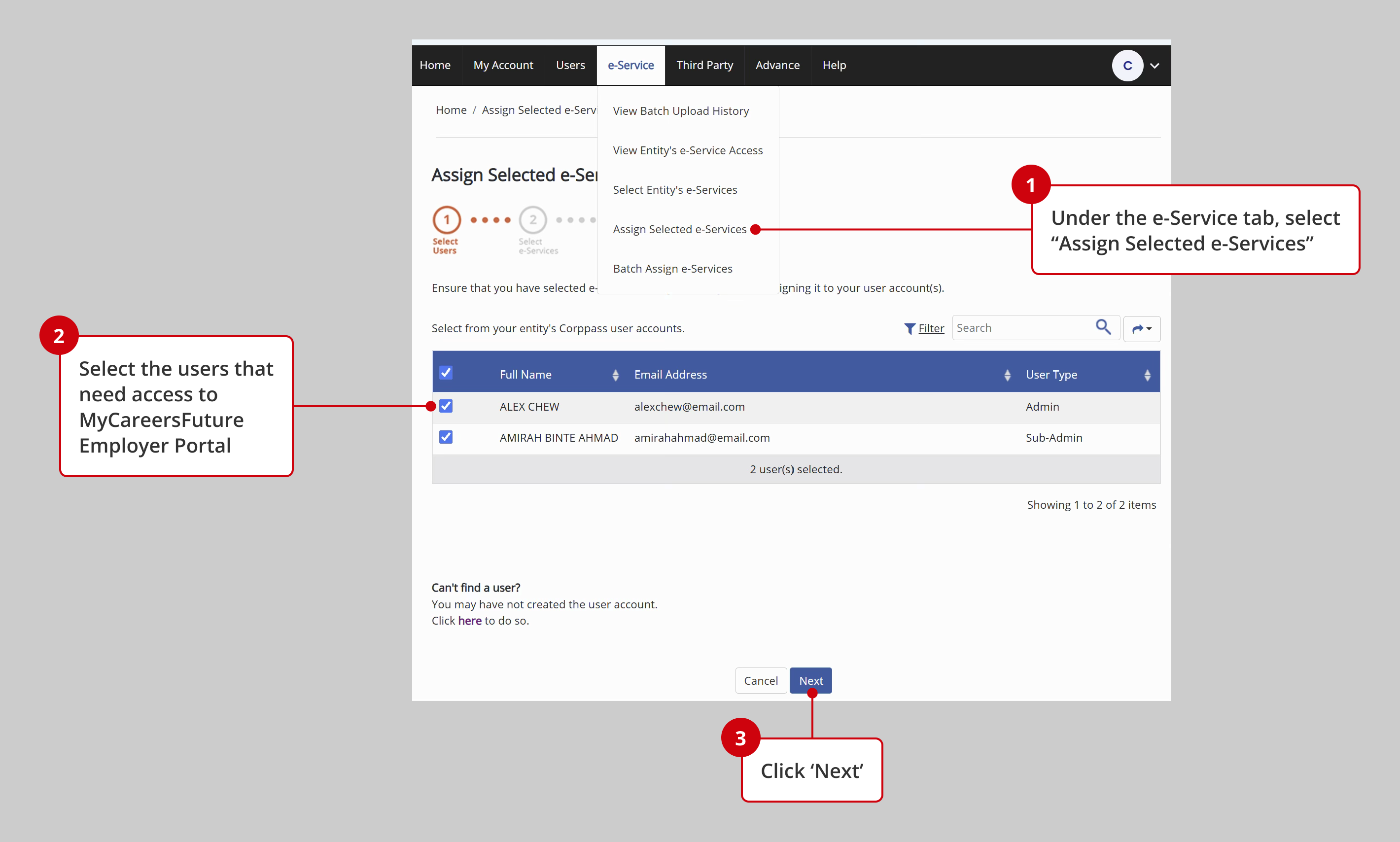The image size is (1400, 842).
Task: Click step 2 Select e-Services circle
Action: [533, 220]
